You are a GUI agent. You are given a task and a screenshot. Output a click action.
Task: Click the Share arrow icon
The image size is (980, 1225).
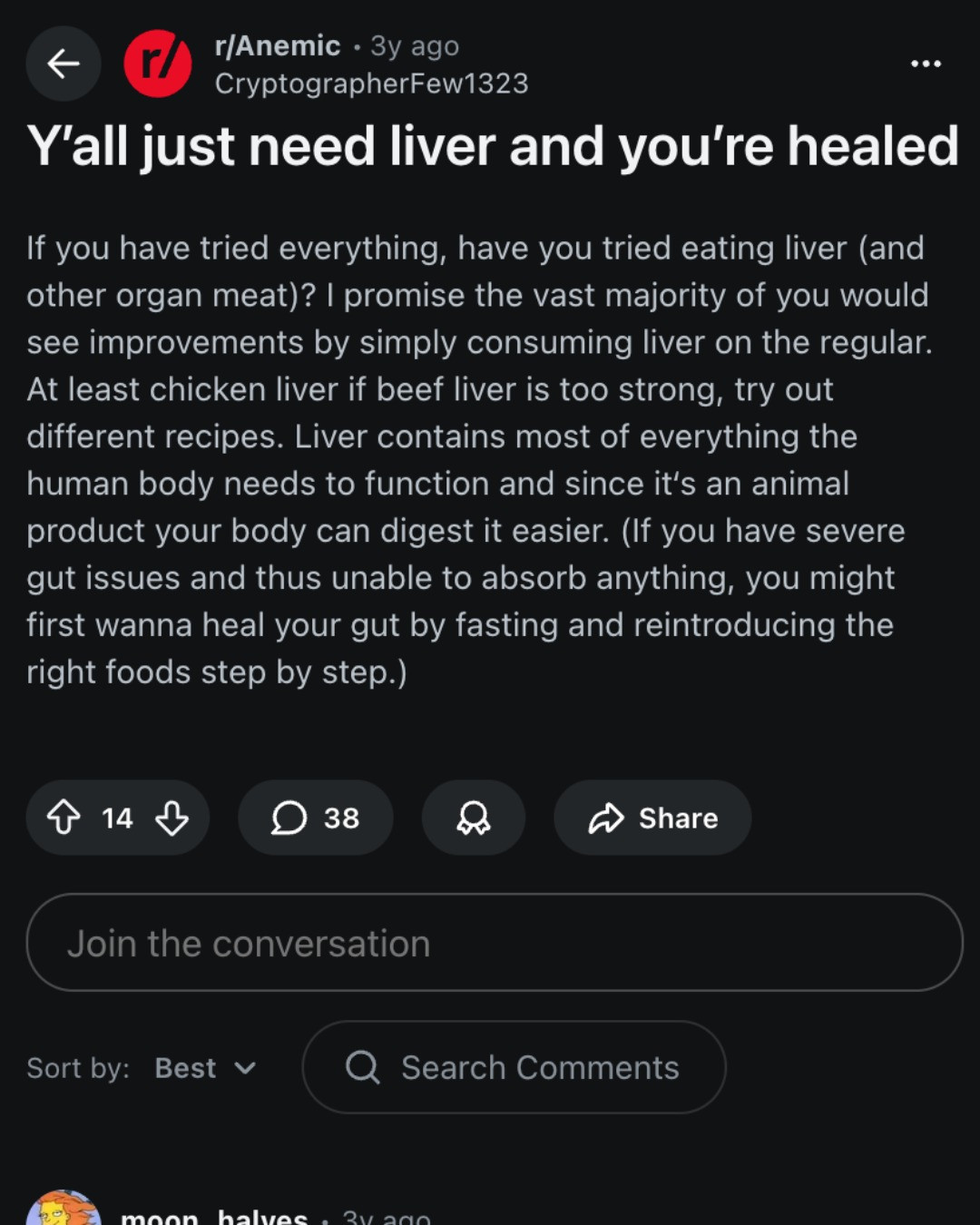(606, 818)
